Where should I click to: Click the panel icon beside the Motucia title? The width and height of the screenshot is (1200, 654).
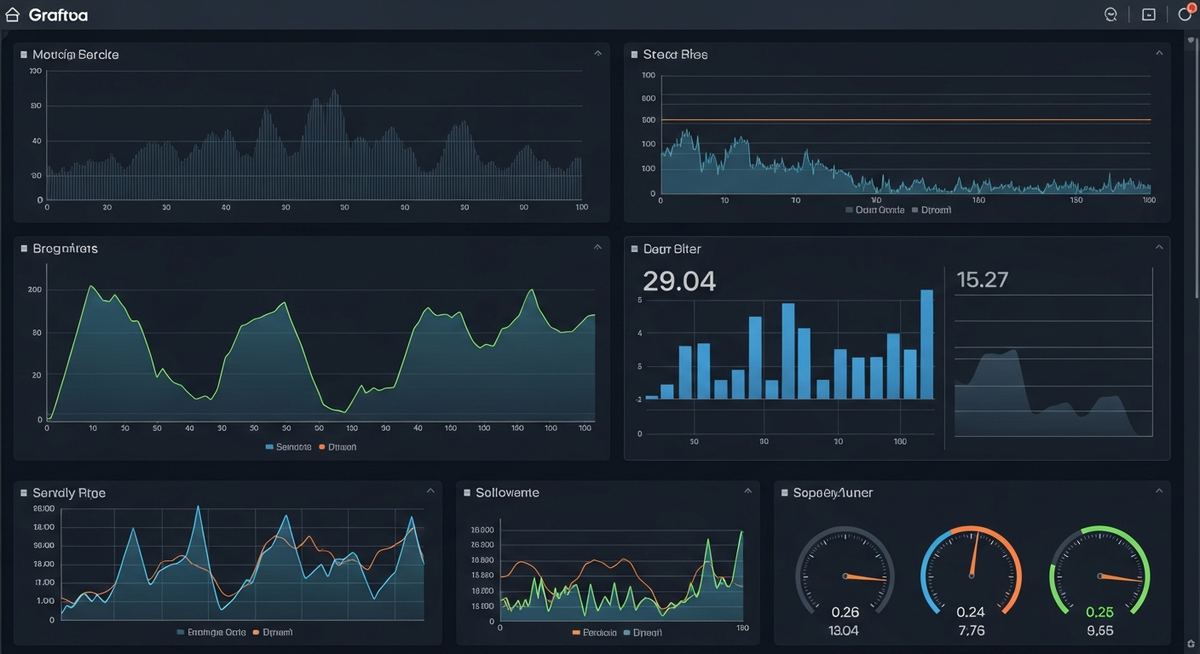[24, 54]
